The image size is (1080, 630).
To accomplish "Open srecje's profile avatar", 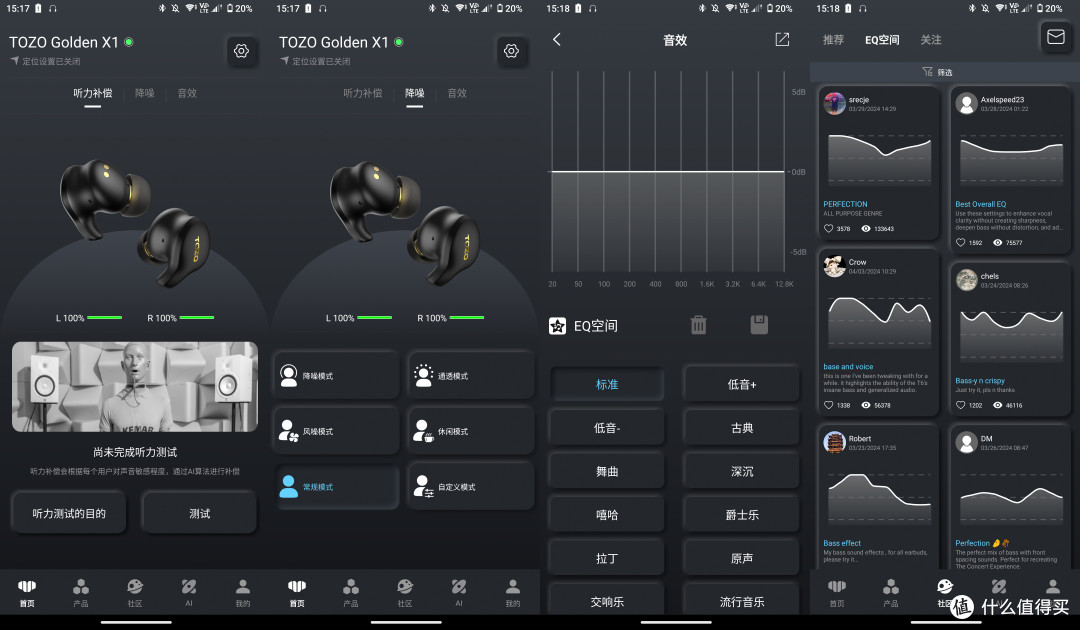I will 834,103.
